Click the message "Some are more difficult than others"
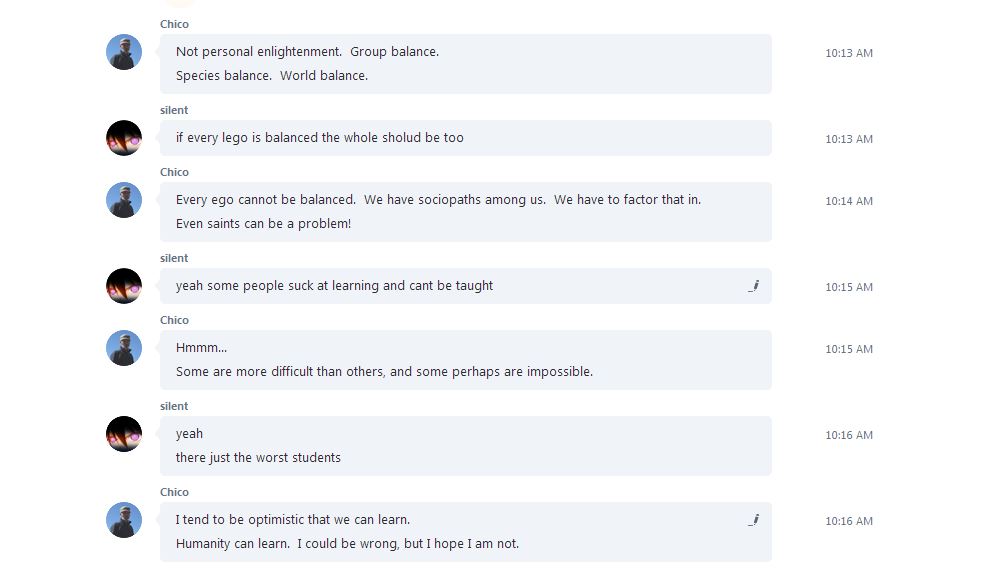982x569 pixels. (384, 372)
